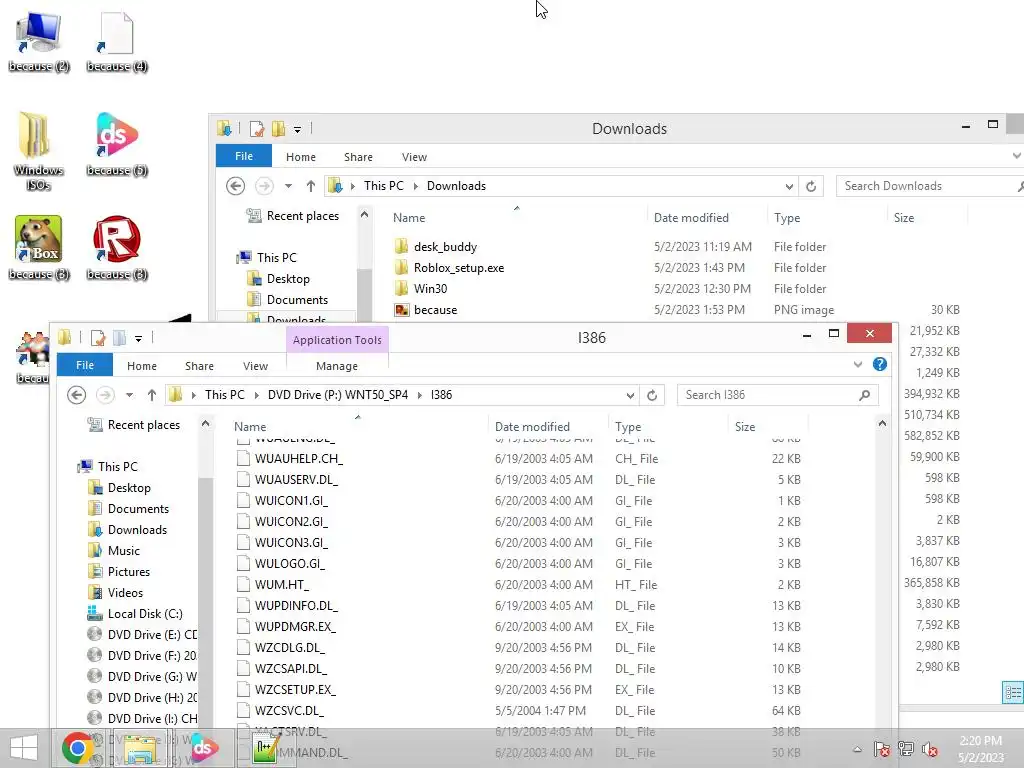1024x768 pixels.
Task: Click Properties quick access icon in Downloads window
Action: point(257,129)
